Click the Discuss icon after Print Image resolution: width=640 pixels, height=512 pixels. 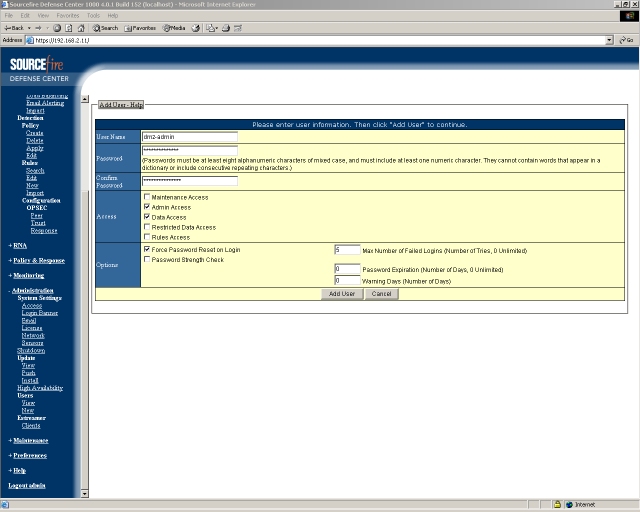pos(238,28)
